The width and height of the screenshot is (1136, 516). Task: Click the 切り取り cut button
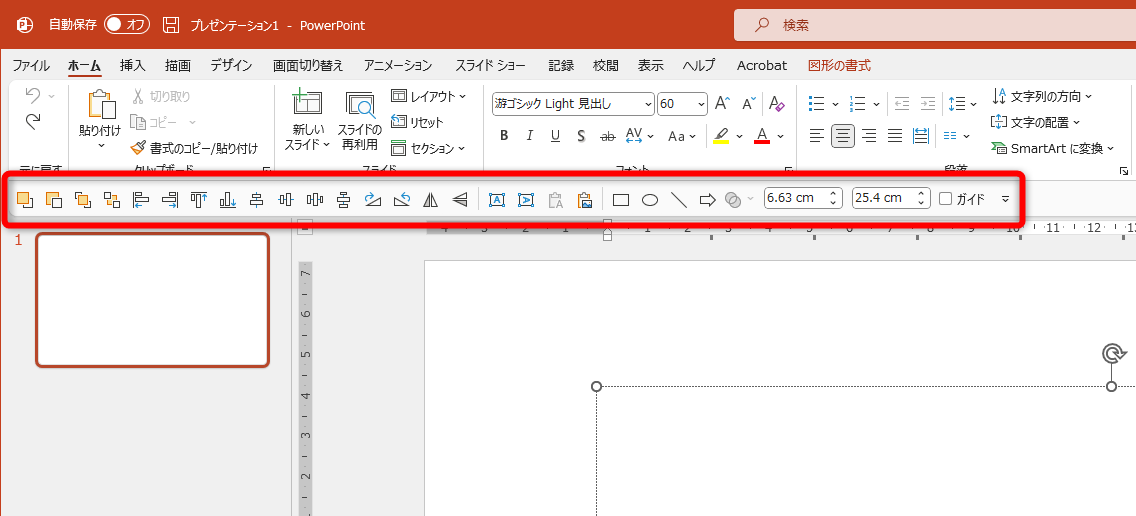pyautogui.click(x=162, y=96)
